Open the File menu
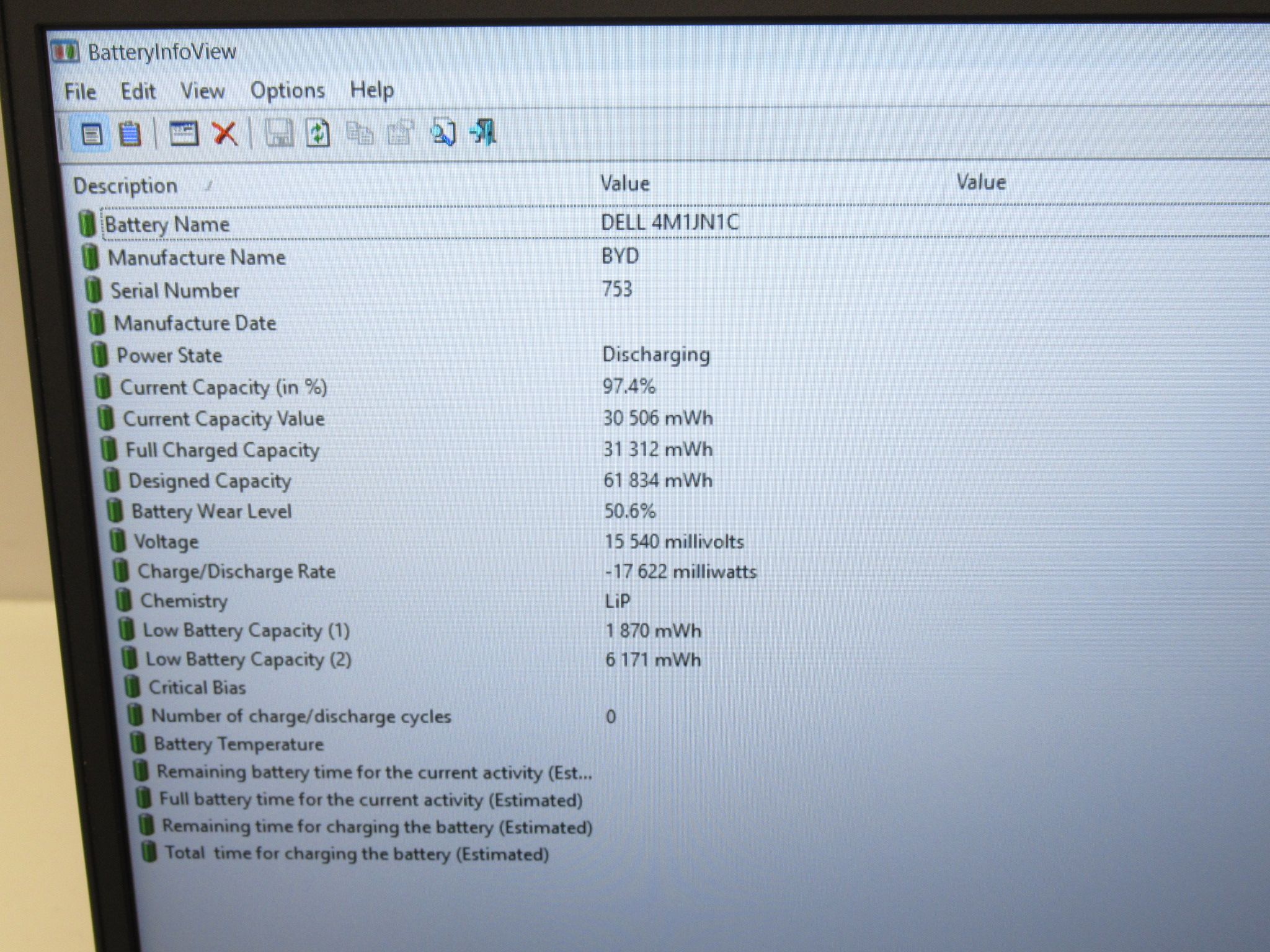The width and height of the screenshot is (1270, 952). tap(80, 92)
